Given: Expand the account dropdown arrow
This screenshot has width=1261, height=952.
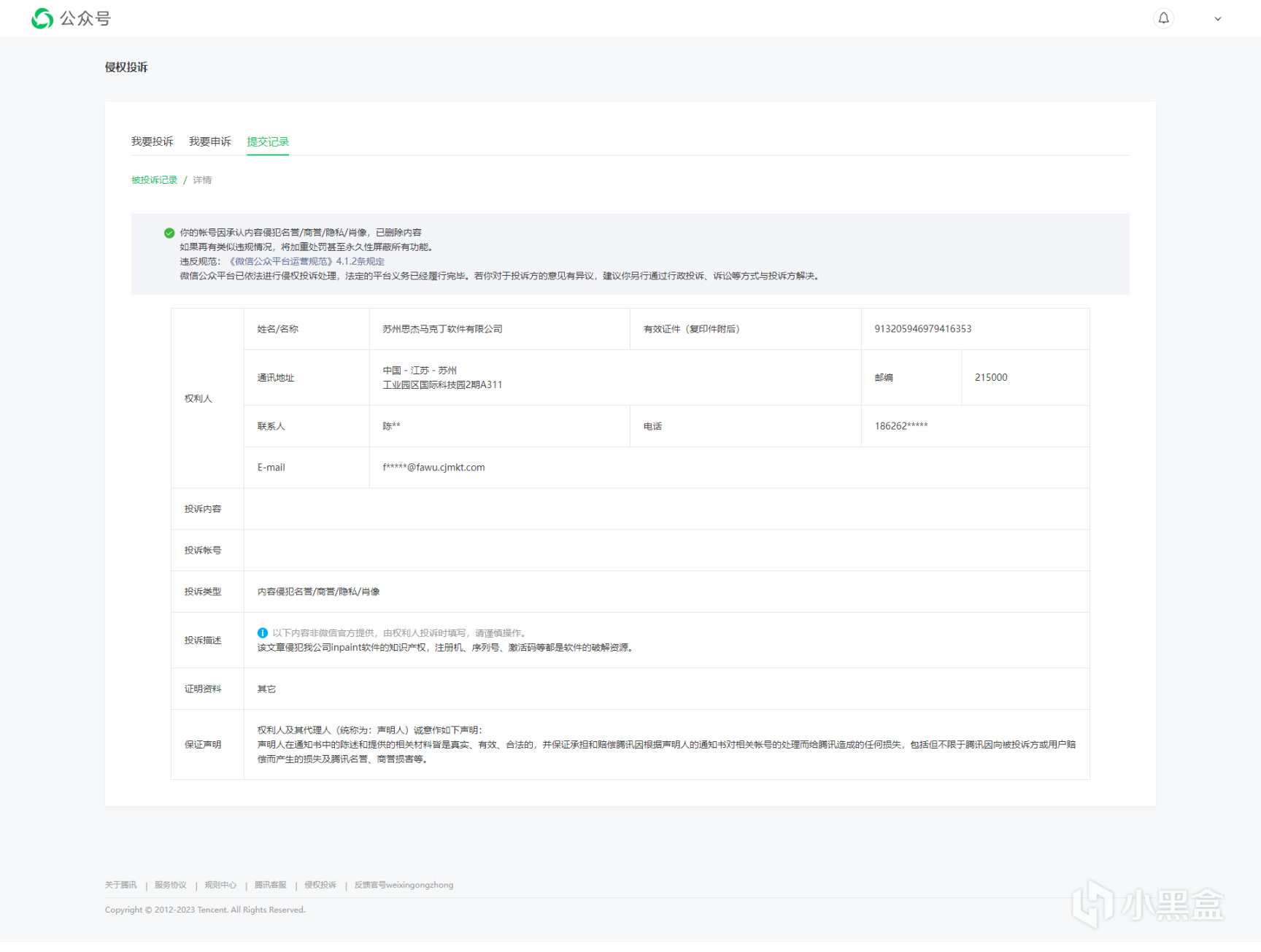Looking at the screenshot, I should (1218, 19).
